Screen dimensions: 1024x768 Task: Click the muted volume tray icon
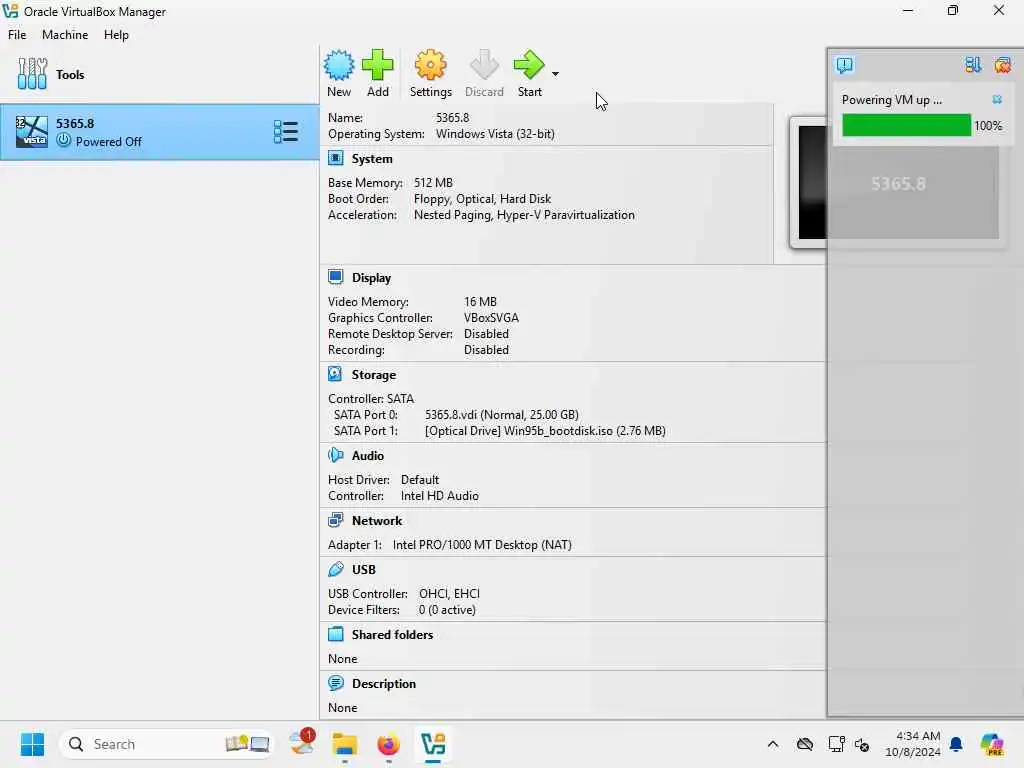click(861, 744)
